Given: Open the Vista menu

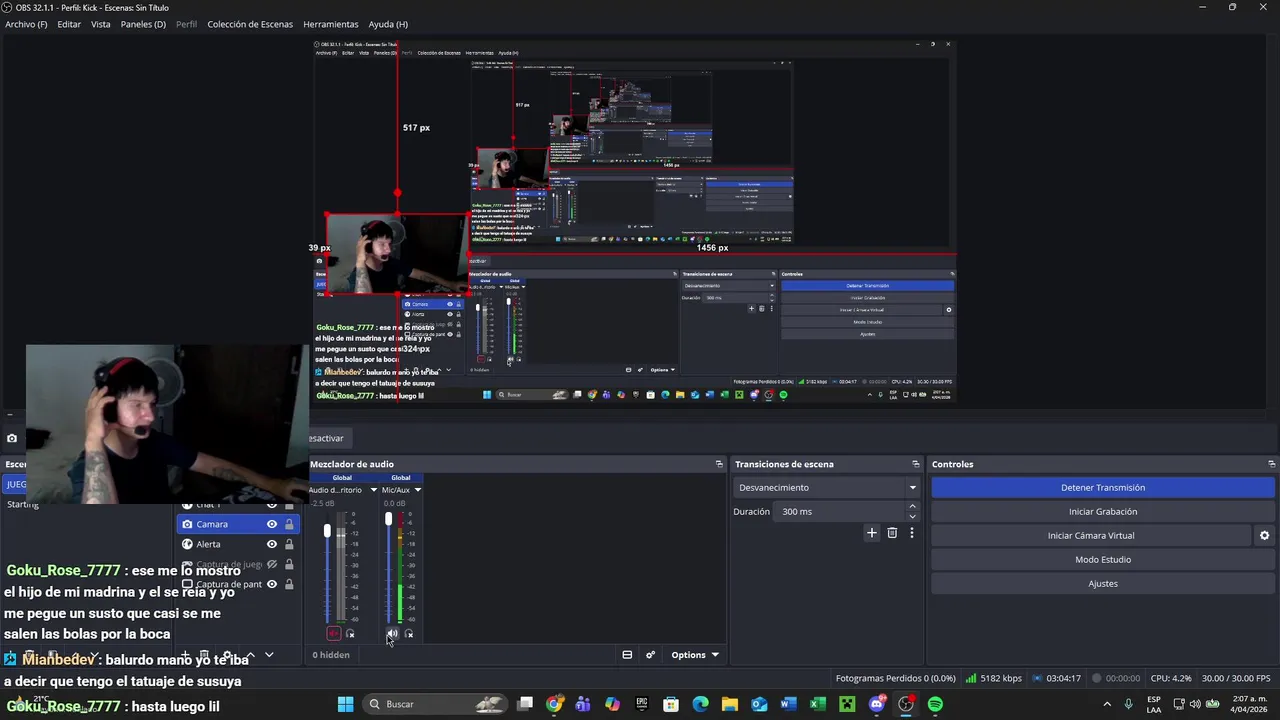Looking at the screenshot, I should click(101, 24).
